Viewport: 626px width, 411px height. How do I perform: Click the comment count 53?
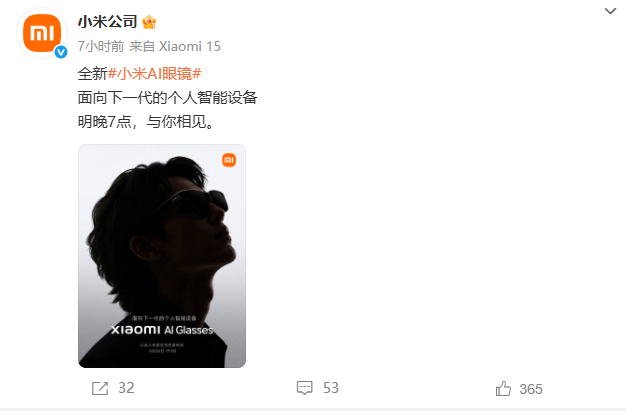click(x=331, y=388)
